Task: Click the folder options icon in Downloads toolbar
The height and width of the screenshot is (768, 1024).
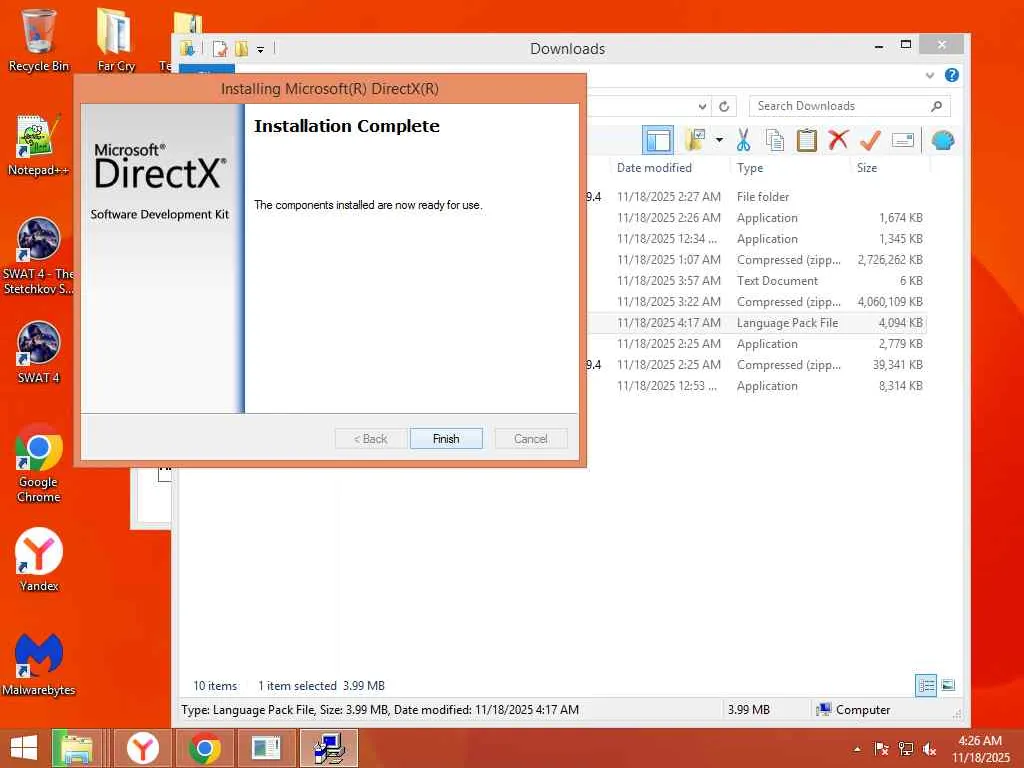Action: [695, 140]
